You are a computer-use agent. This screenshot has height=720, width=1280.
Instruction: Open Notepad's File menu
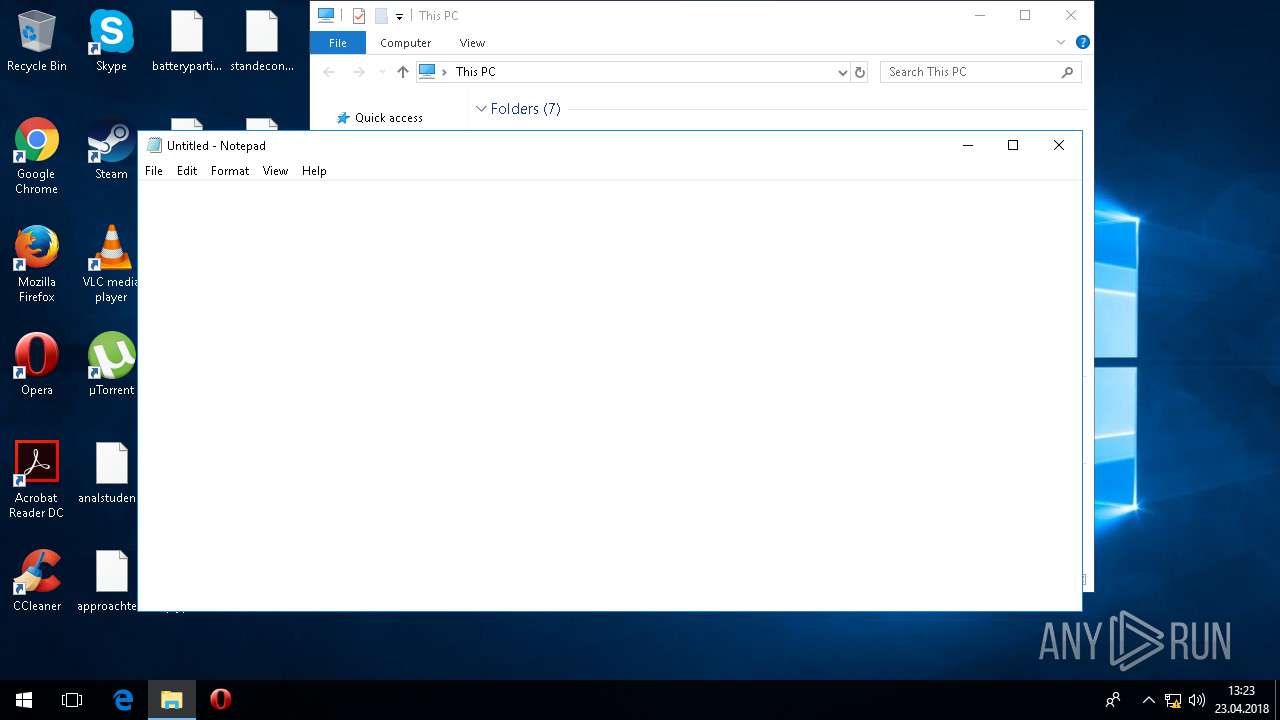click(x=154, y=171)
